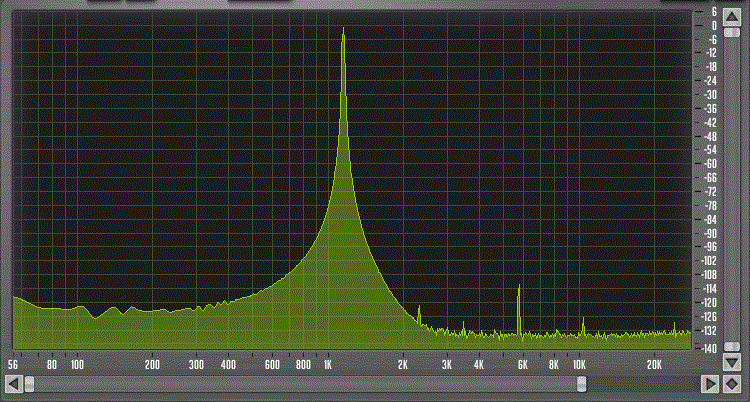Click the "2K" frequency axis label
This screenshot has height=402, width=750.
pos(403,365)
